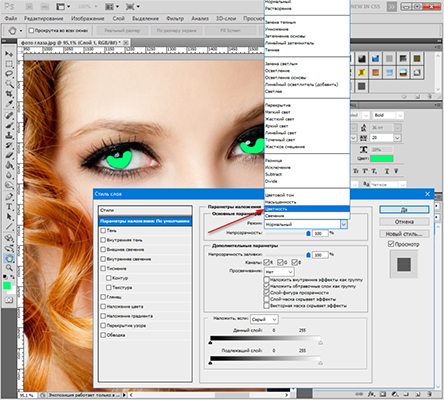Click the Да button

[404, 210]
